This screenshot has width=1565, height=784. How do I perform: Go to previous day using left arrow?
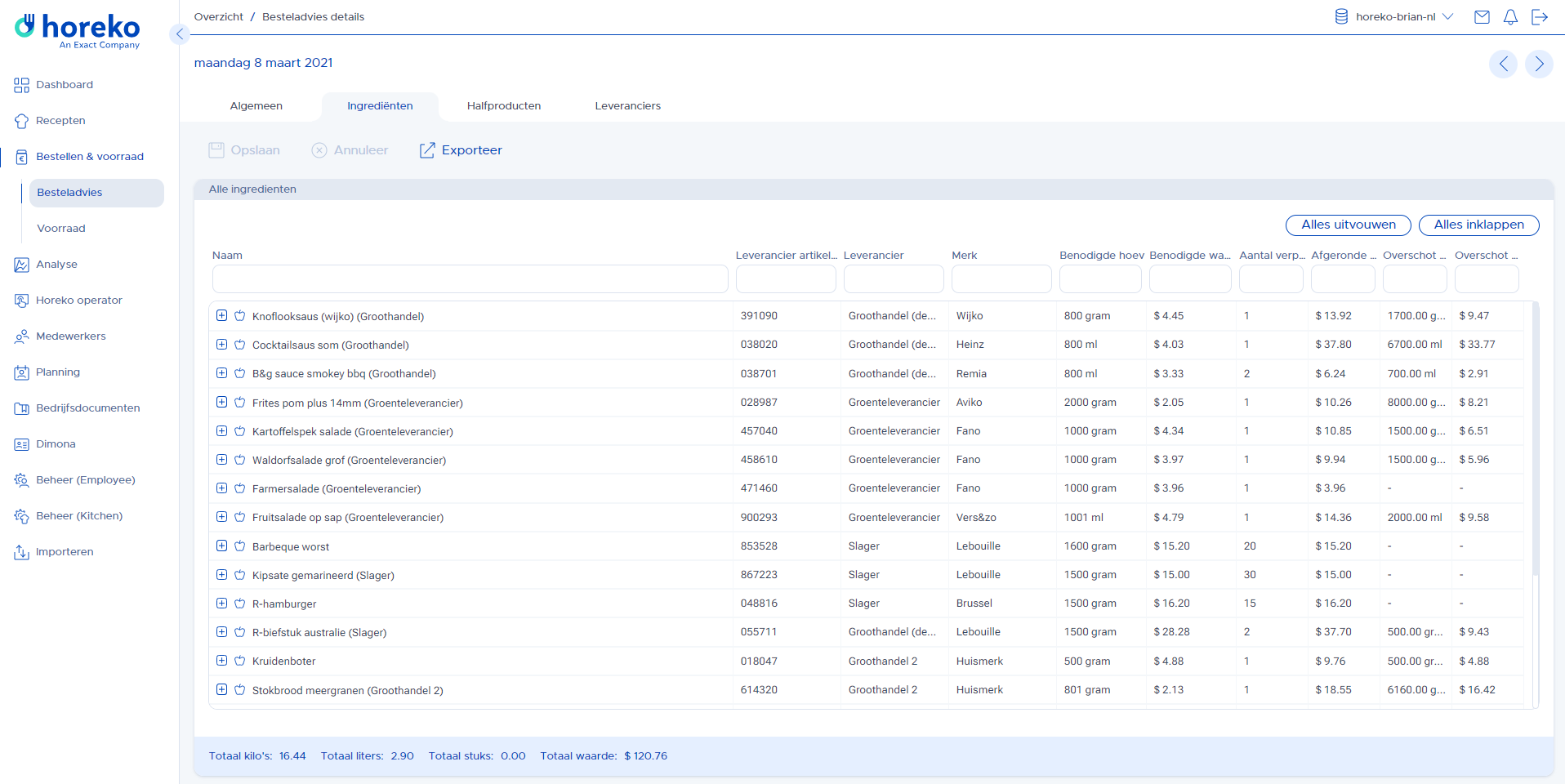[x=1503, y=64]
